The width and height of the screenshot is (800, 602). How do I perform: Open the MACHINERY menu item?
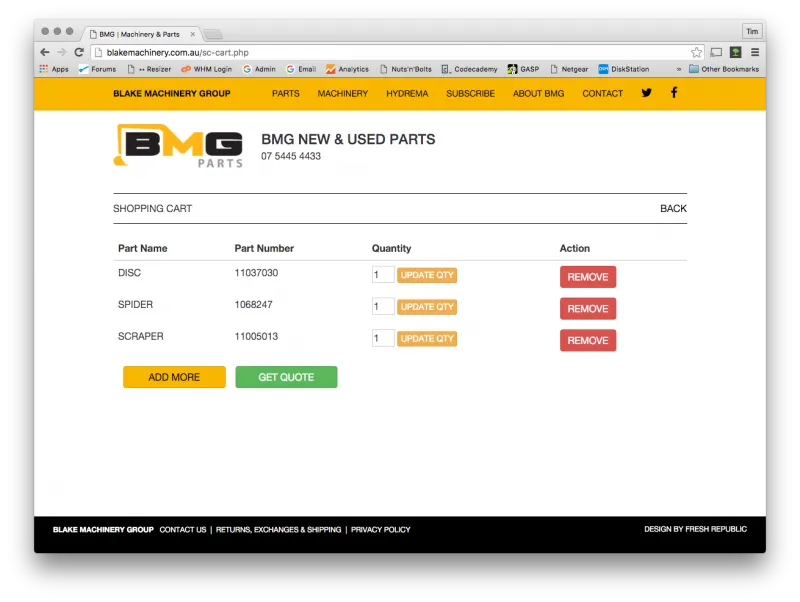tap(343, 93)
